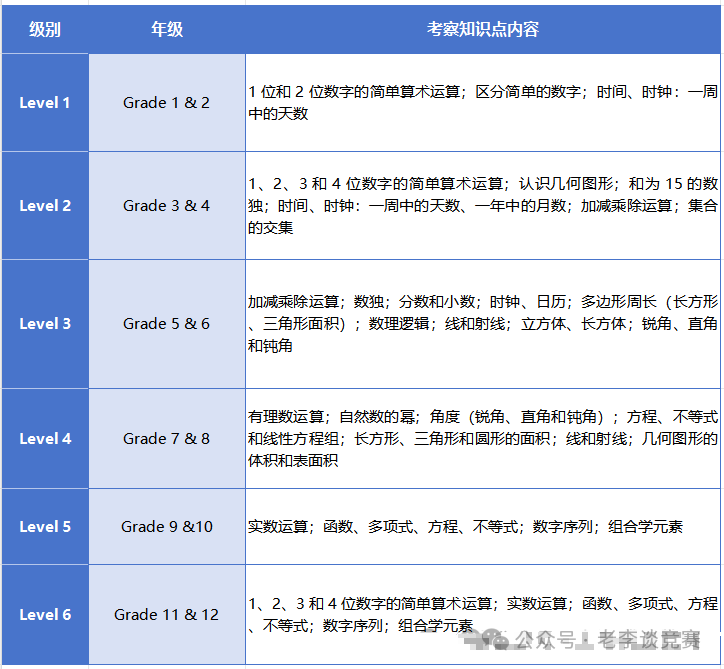This screenshot has width=724, height=669.
Task: Click Level 6 content starting 1、2、3 和 4 位数字
Action: click(483, 615)
